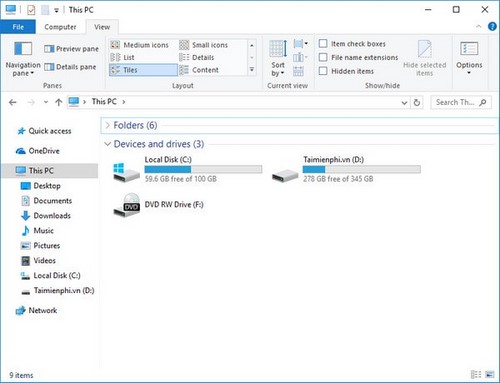Screen dimensions: 500x383
Task: Click the Properties quick access toolbar icon
Action: (x=31, y=10)
